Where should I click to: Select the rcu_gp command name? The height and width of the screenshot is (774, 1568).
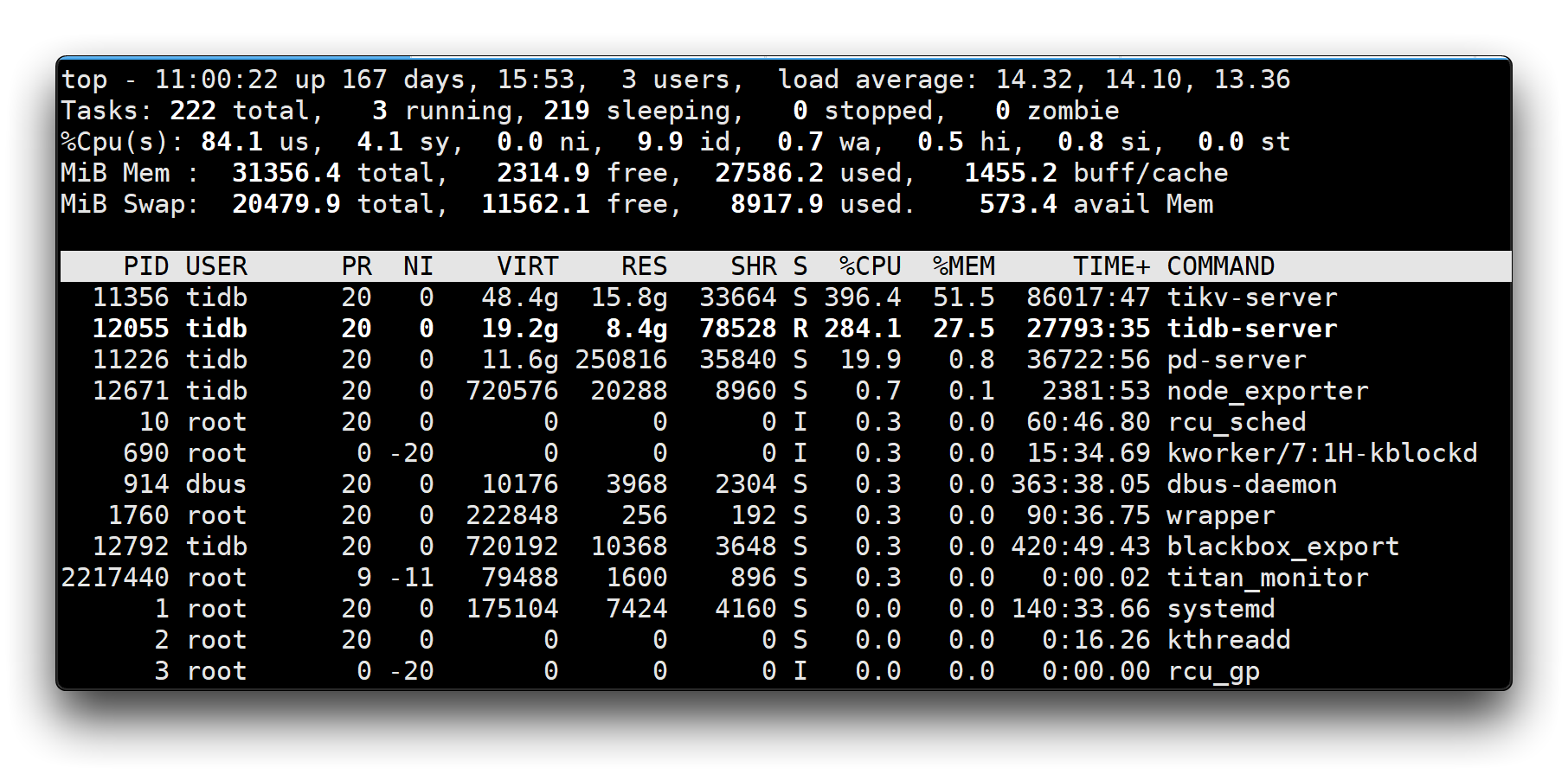(x=1213, y=671)
